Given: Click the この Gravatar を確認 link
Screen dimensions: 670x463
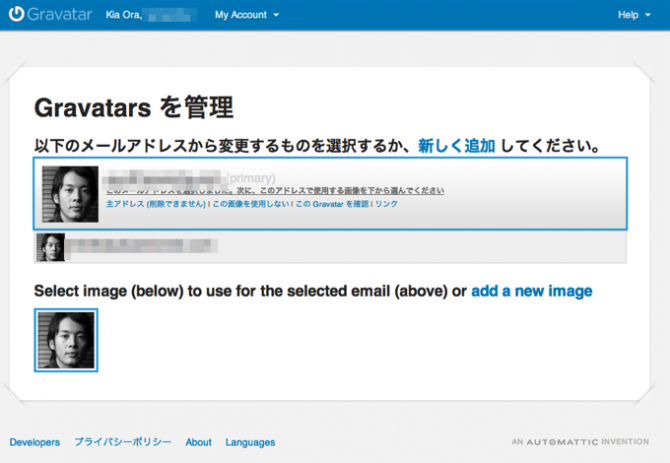Looking at the screenshot, I should pyautogui.click(x=332, y=204).
